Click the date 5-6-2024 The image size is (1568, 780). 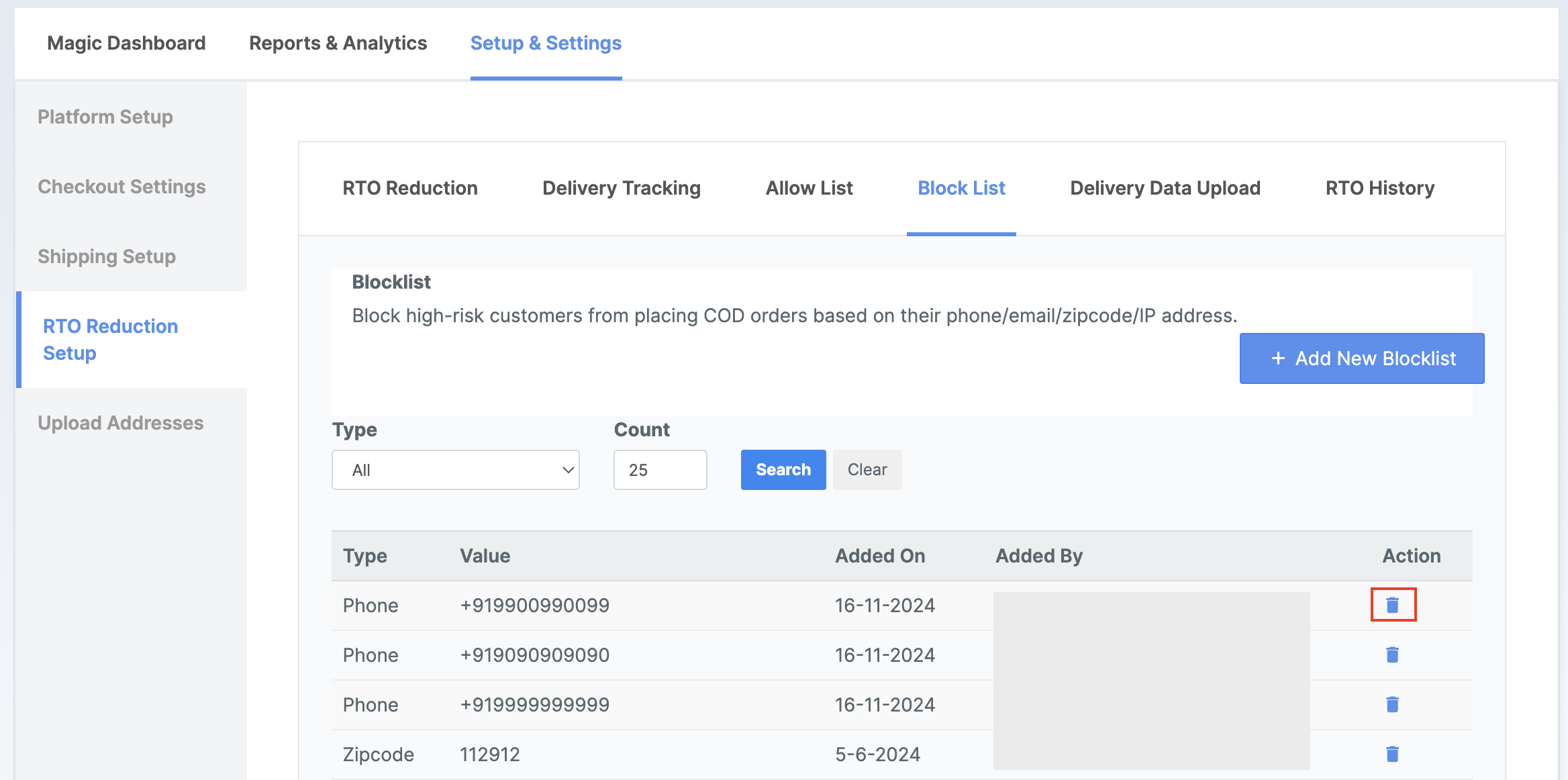pyautogui.click(x=877, y=754)
